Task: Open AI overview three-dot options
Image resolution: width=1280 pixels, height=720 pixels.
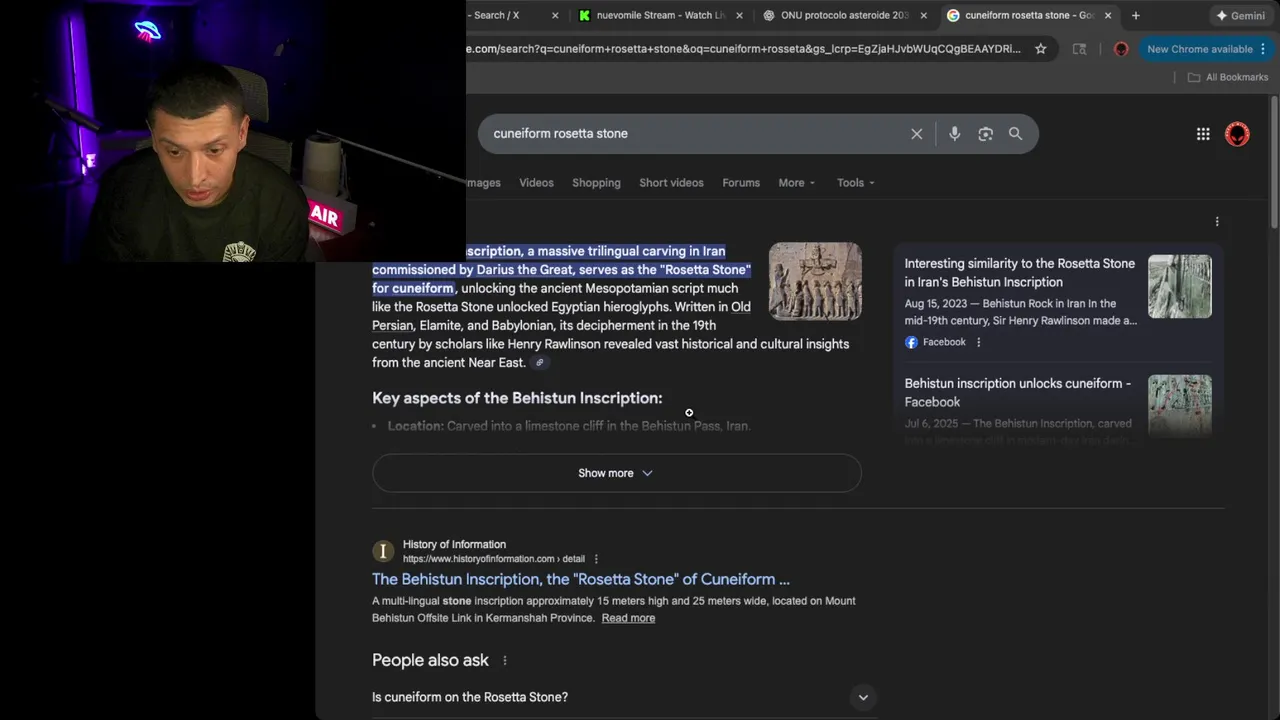Action: (1217, 221)
